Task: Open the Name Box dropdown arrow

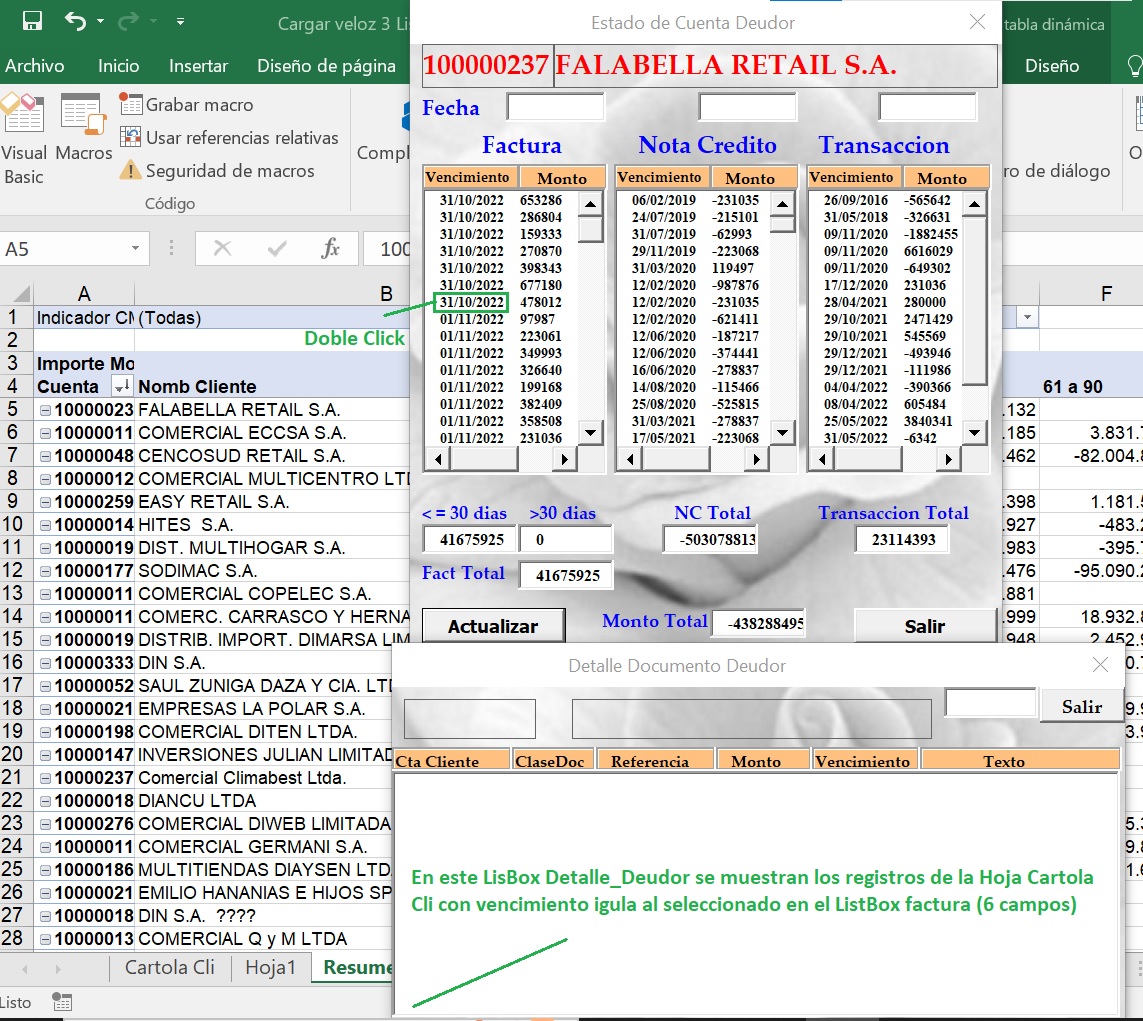Action: click(x=135, y=249)
